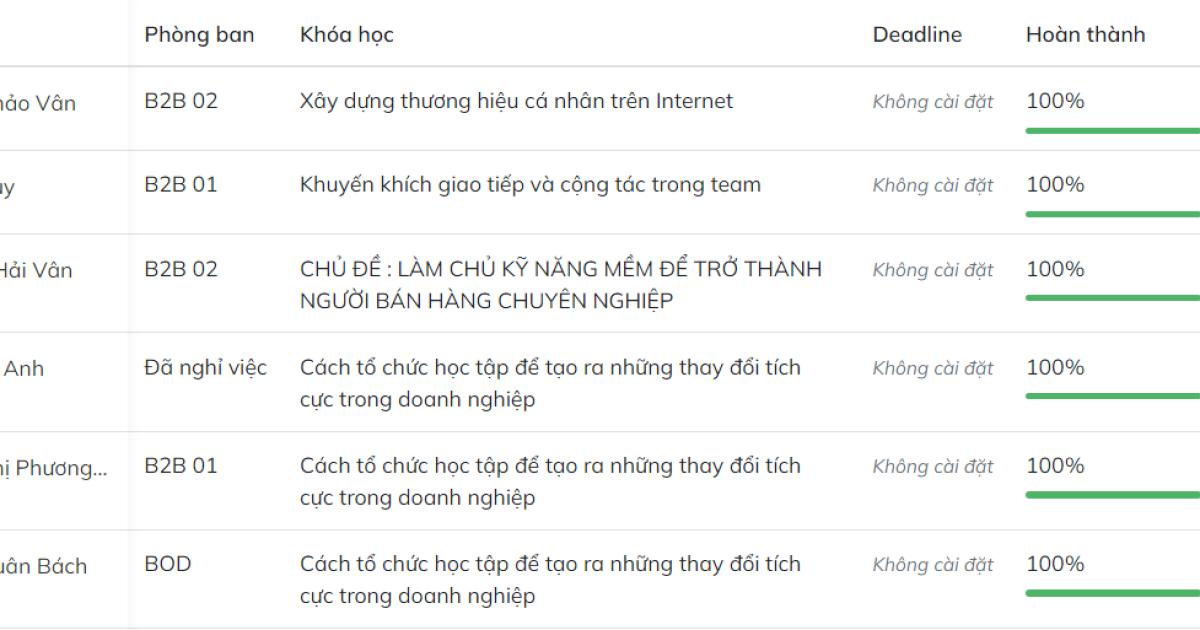Click the green progress bar of the top row
This screenshot has width=1200, height=630.
tap(1108, 128)
